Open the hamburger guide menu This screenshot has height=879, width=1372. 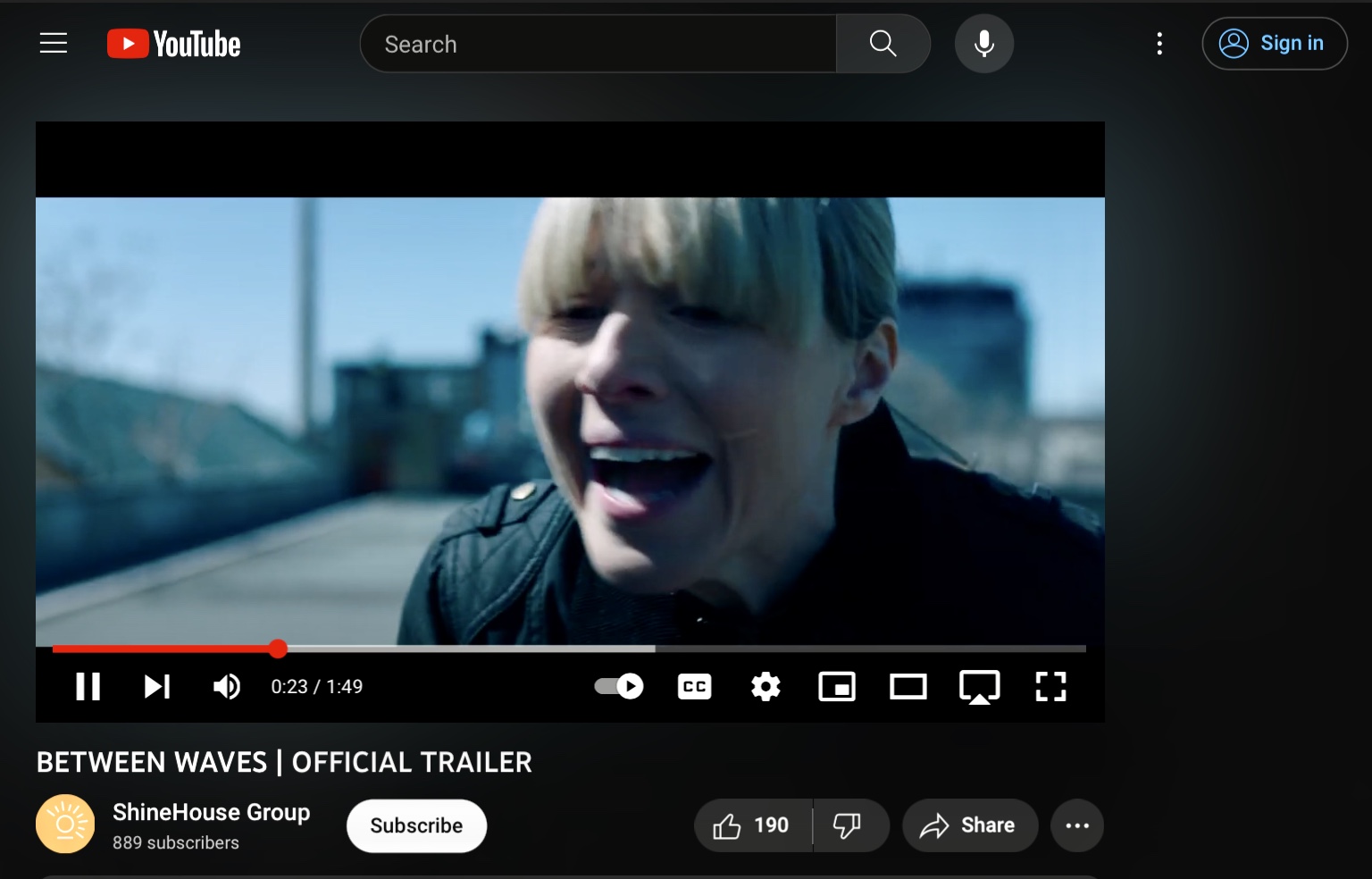[54, 43]
